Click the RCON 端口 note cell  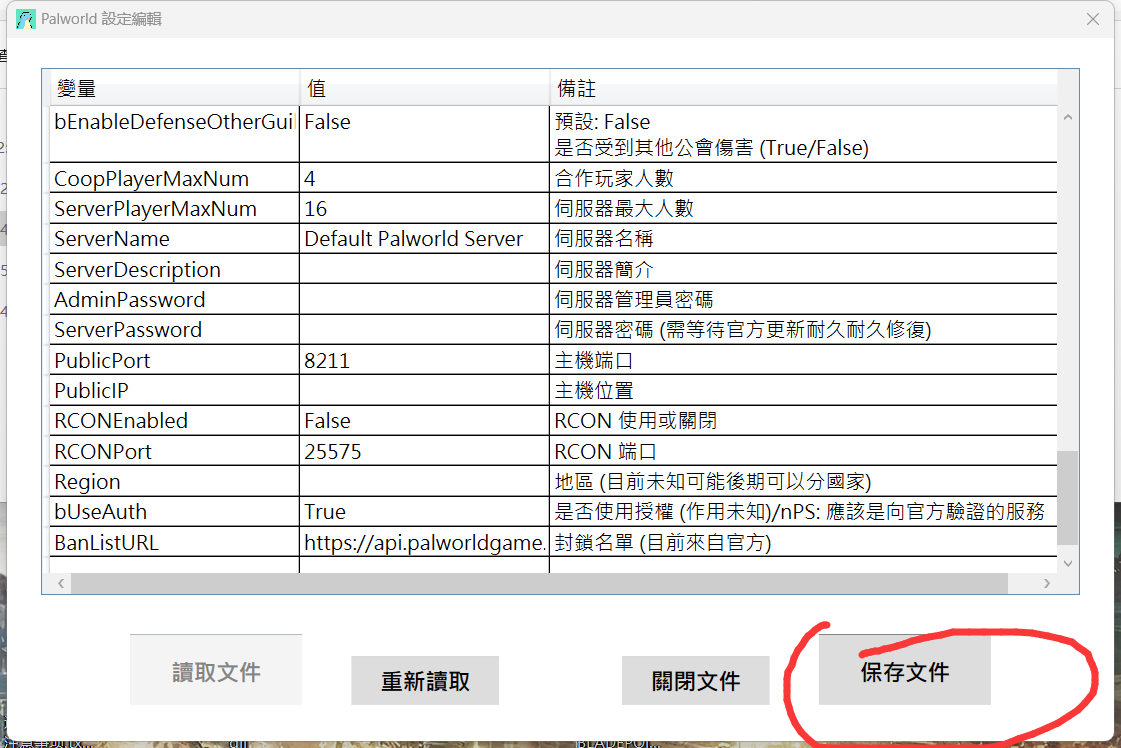click(x=804, y=451)
